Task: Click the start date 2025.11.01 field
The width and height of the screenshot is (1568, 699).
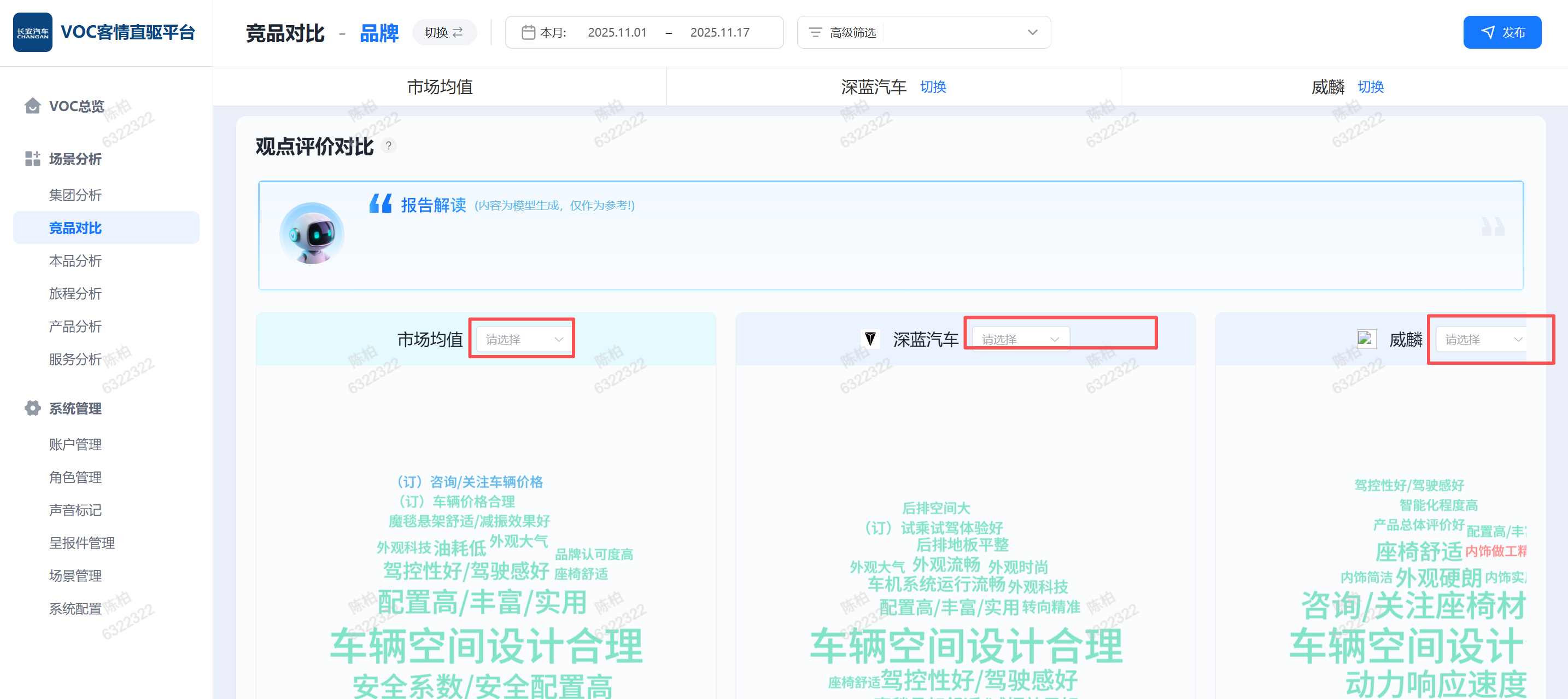Action: point(617,32)
